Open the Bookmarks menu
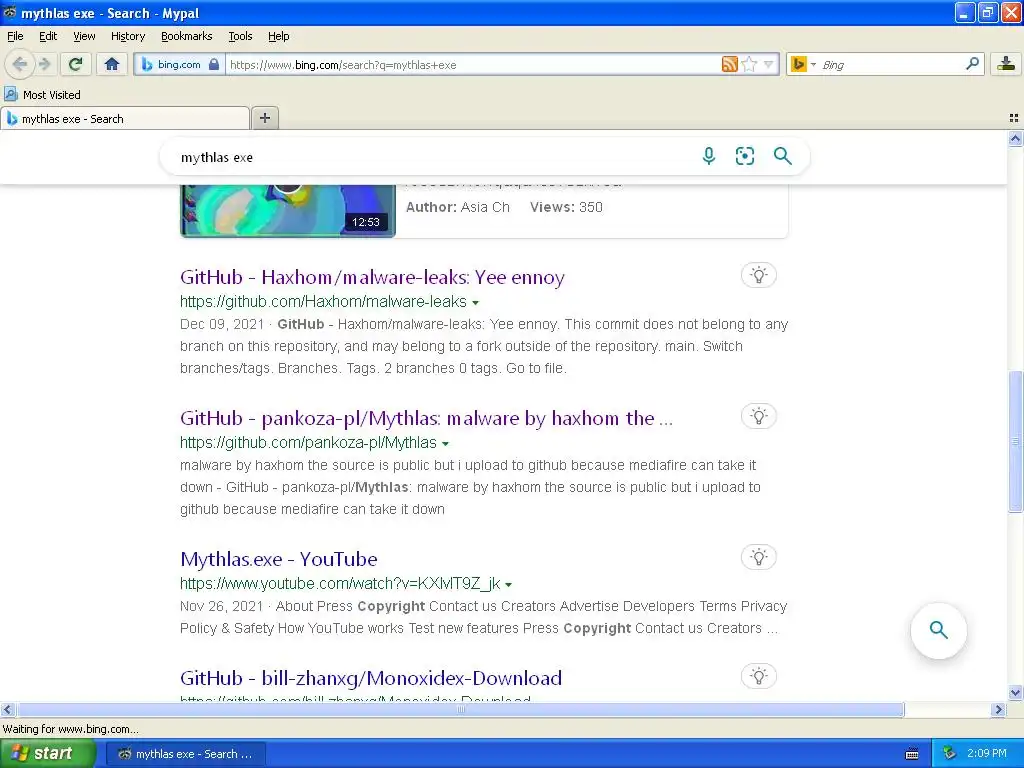This screenshot has width=1024, height=768. (x=186, y=36)
